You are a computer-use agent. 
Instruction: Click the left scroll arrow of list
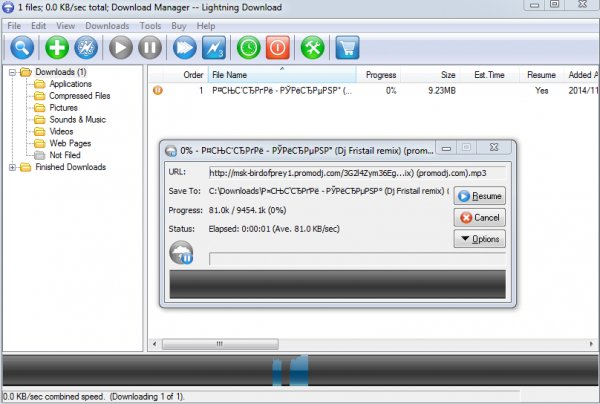(x=155, y=344)
